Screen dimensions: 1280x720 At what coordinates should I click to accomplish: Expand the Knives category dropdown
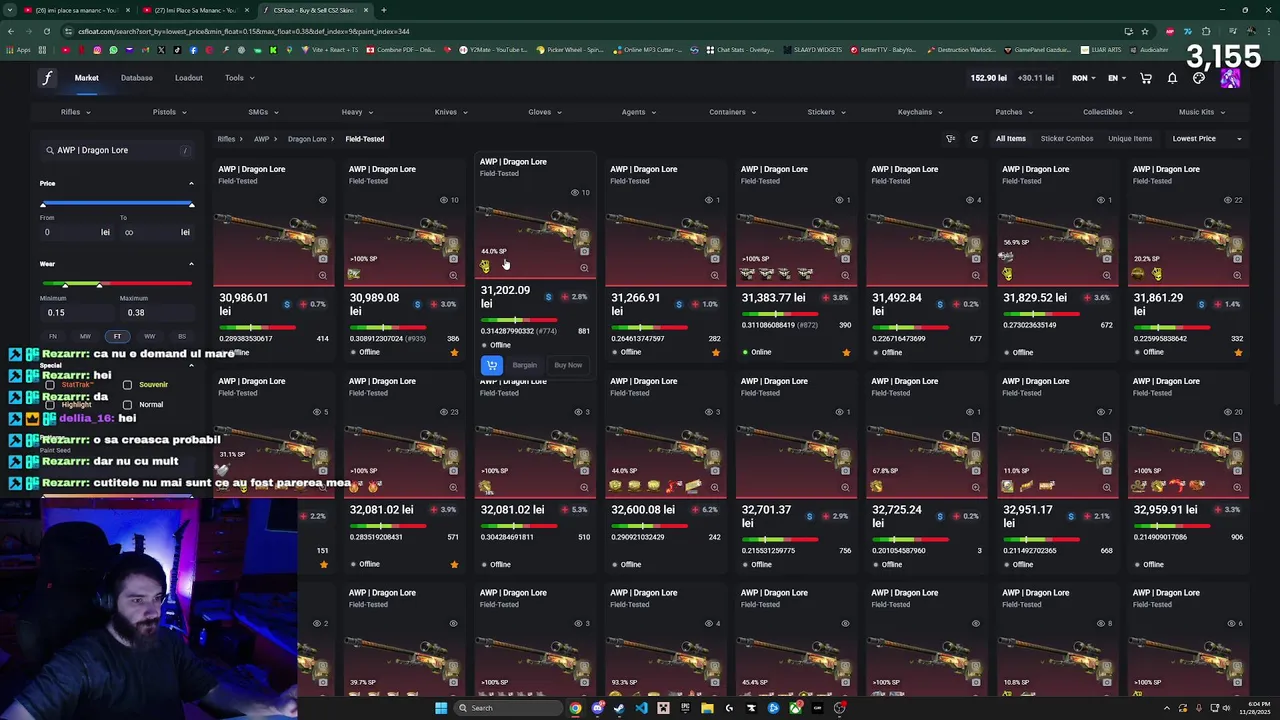pos(451,112)
